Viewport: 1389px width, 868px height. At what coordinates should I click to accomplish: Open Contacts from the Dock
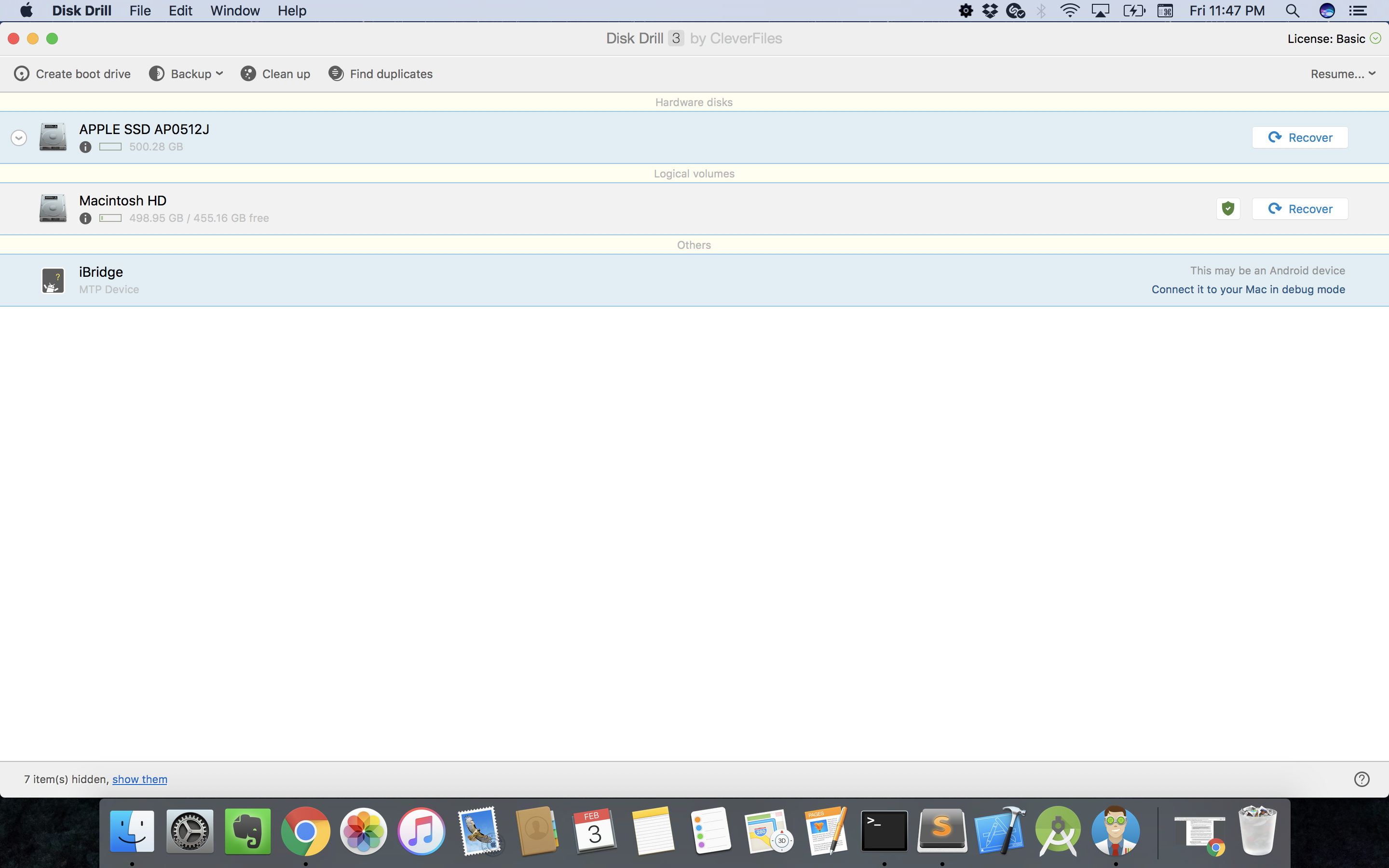coord(537,831)
